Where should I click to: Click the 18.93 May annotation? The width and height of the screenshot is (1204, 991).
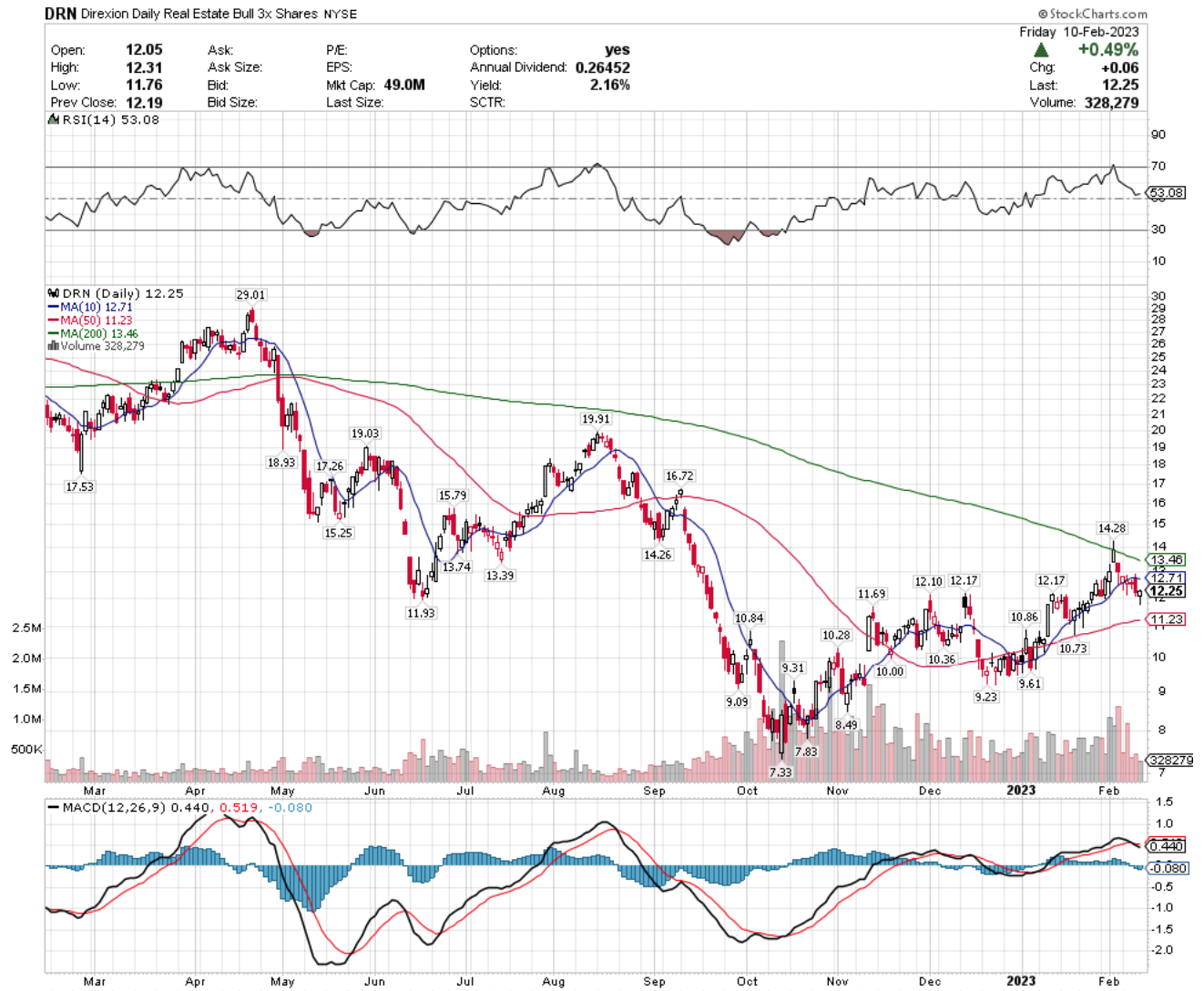pos(281,463)
